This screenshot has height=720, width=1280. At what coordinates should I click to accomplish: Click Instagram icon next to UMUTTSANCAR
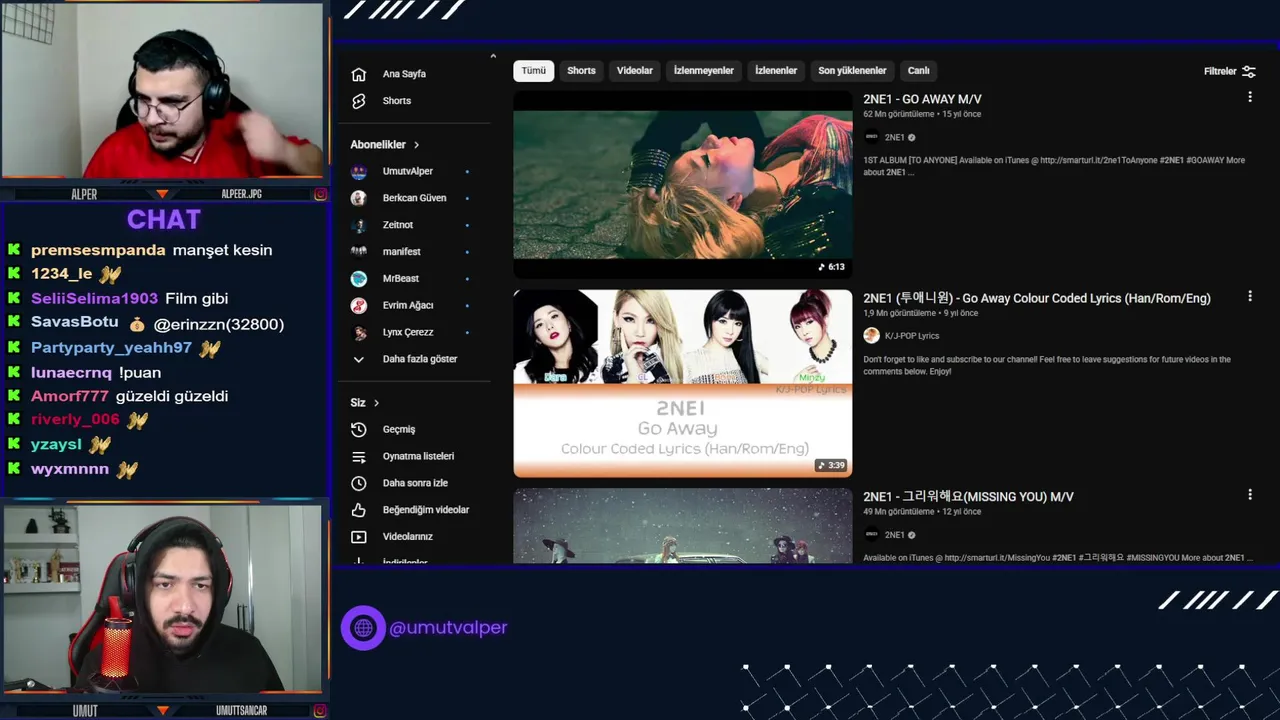(x=320, y=711)
